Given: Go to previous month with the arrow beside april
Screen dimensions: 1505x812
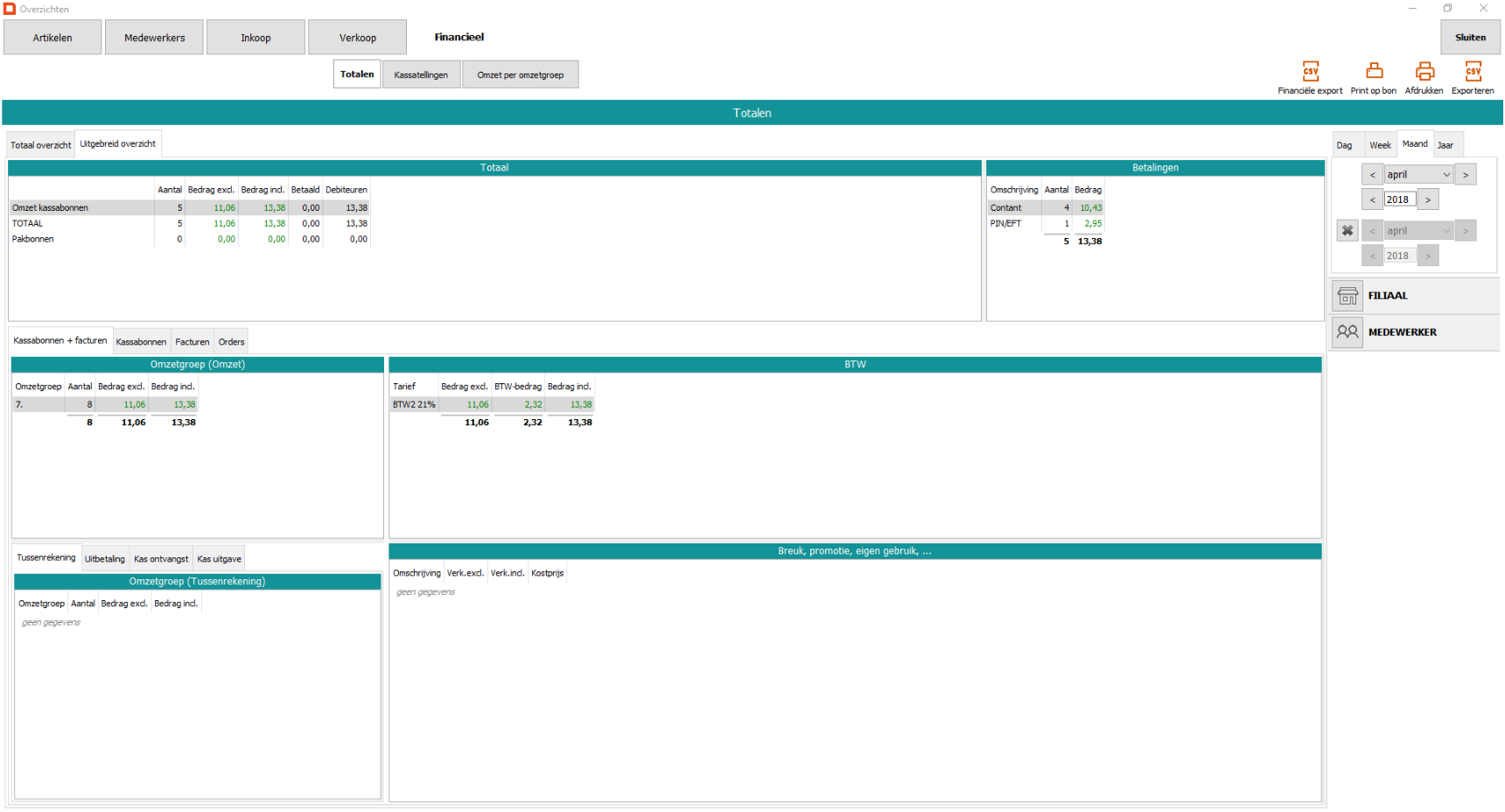Looking at the screenshot, I should (1372, 175).
